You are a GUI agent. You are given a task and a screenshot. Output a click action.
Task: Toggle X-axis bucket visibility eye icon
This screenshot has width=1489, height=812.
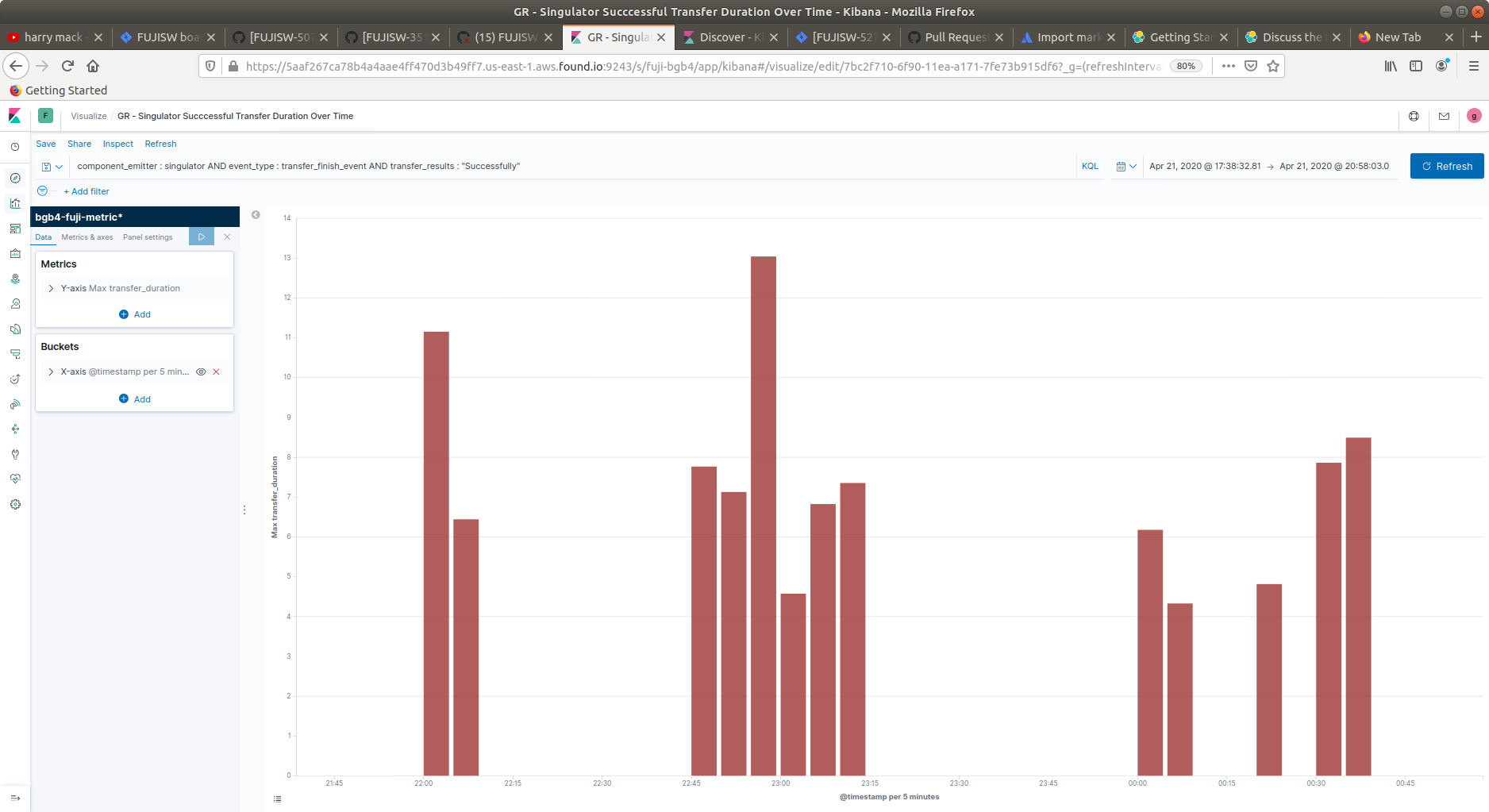coord(201,371)
